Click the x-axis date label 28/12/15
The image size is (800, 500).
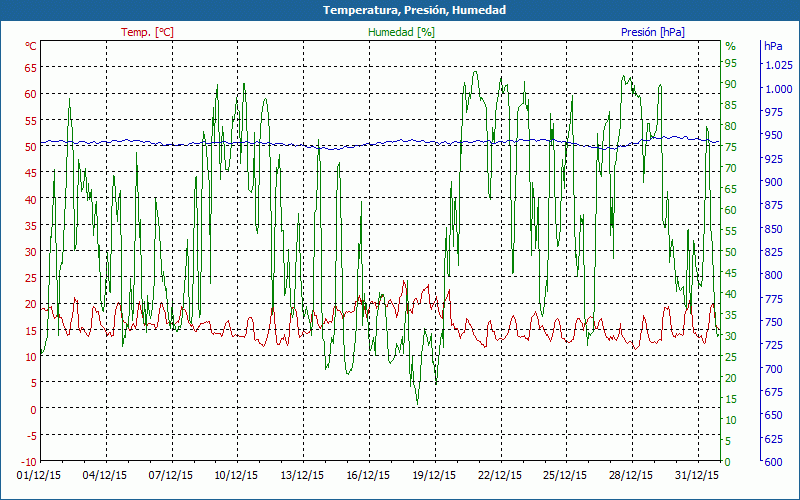pyautogui.click(x=631, y=475)
